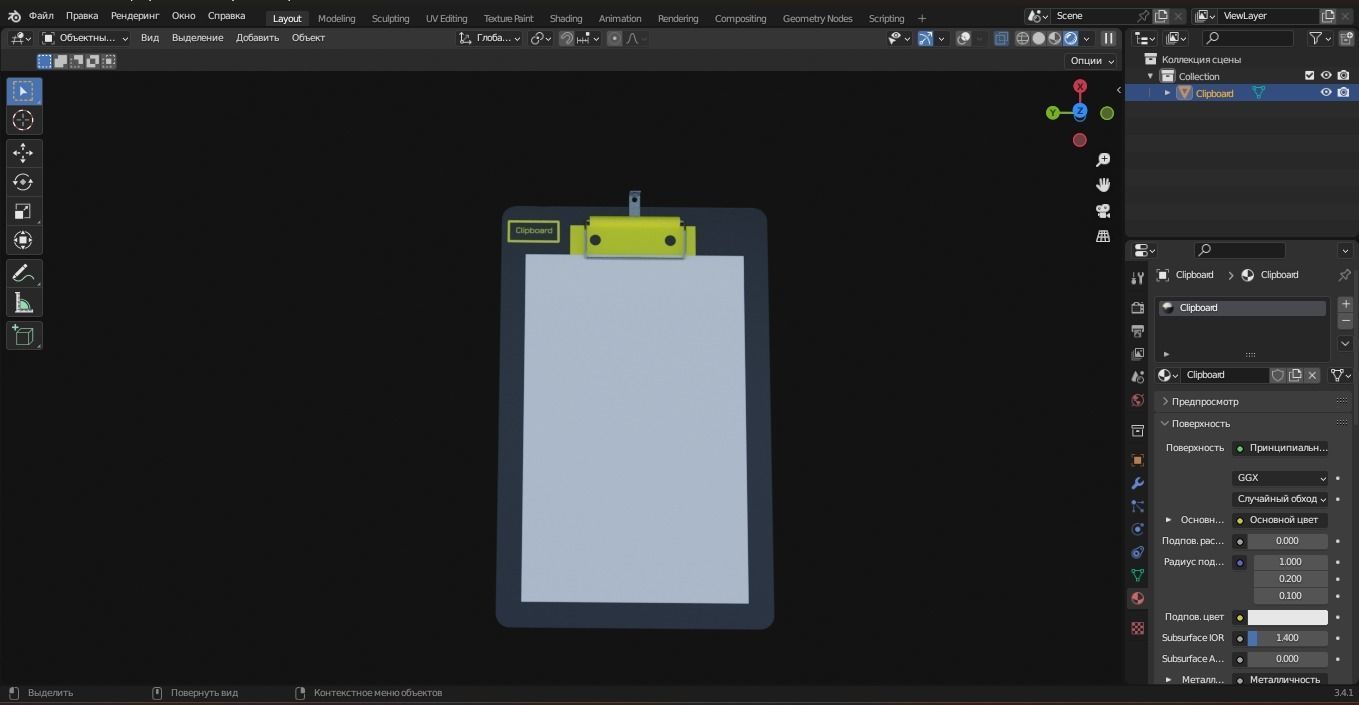The width and height of the screenshot is (1359, 705).
Task: Open the Modifier properties tab
Action: tap(1137, 483)
